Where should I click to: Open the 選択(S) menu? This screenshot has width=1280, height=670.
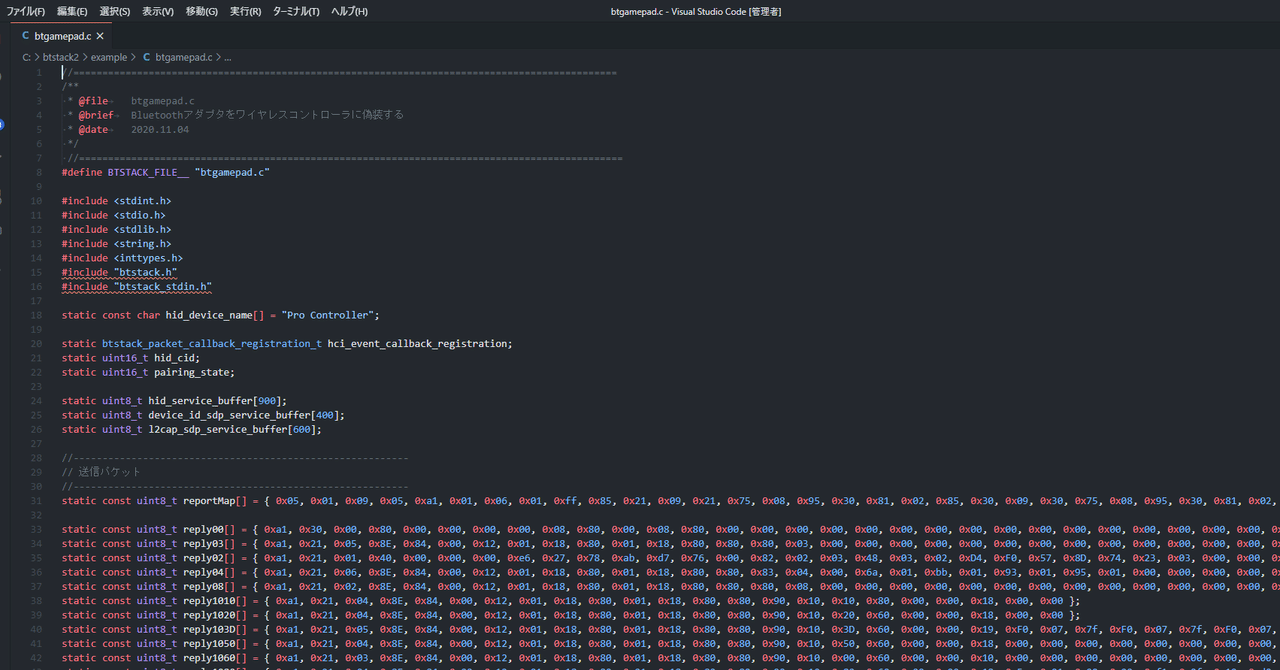[x=115, y=11]
